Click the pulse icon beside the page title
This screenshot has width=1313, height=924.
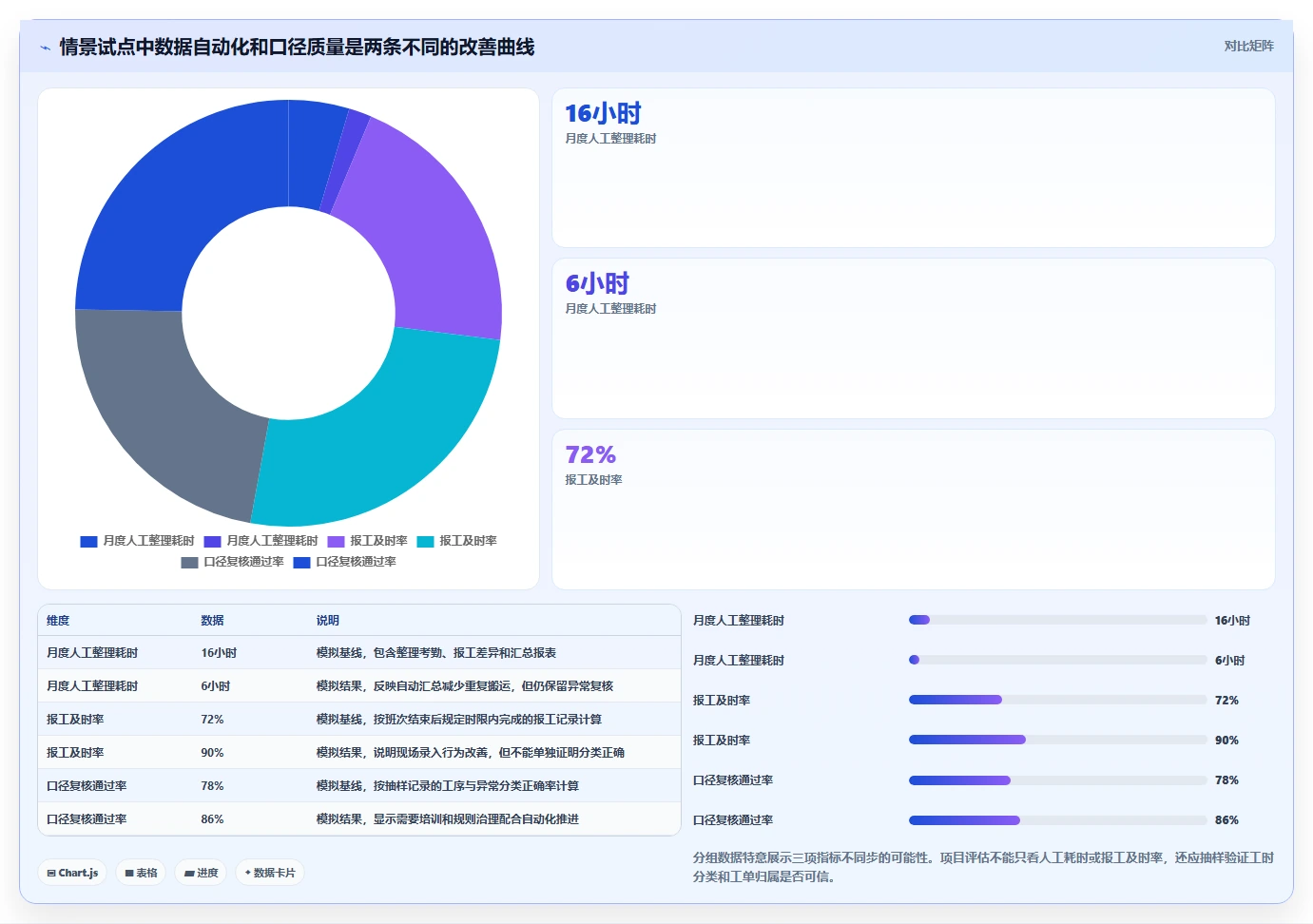[45, 48]
